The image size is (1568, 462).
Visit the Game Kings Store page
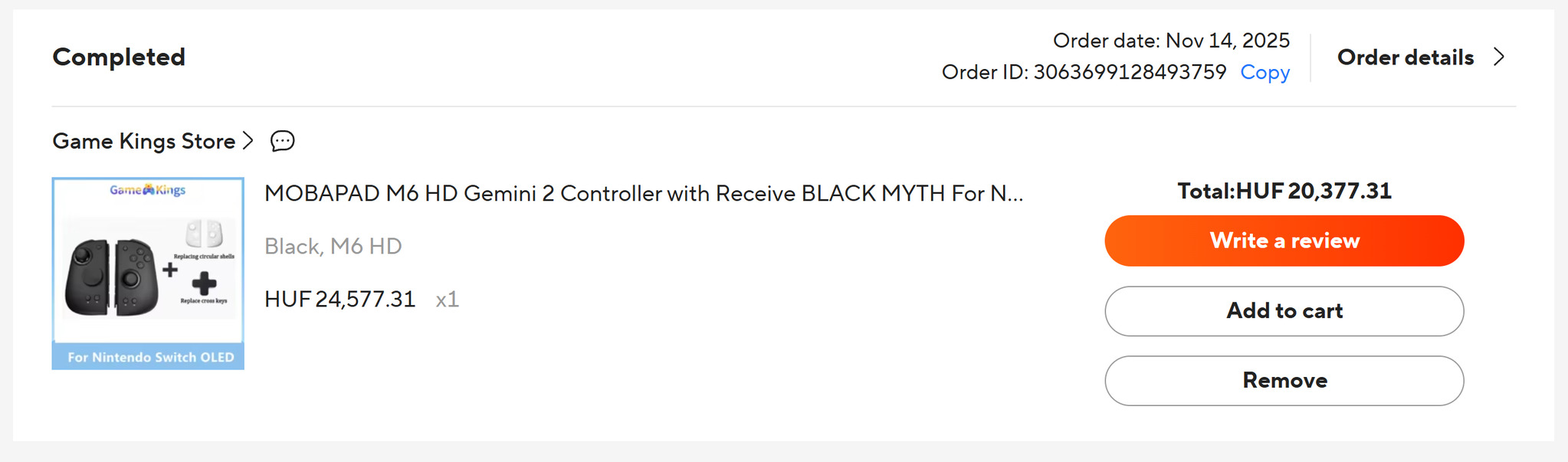point(143,141)
